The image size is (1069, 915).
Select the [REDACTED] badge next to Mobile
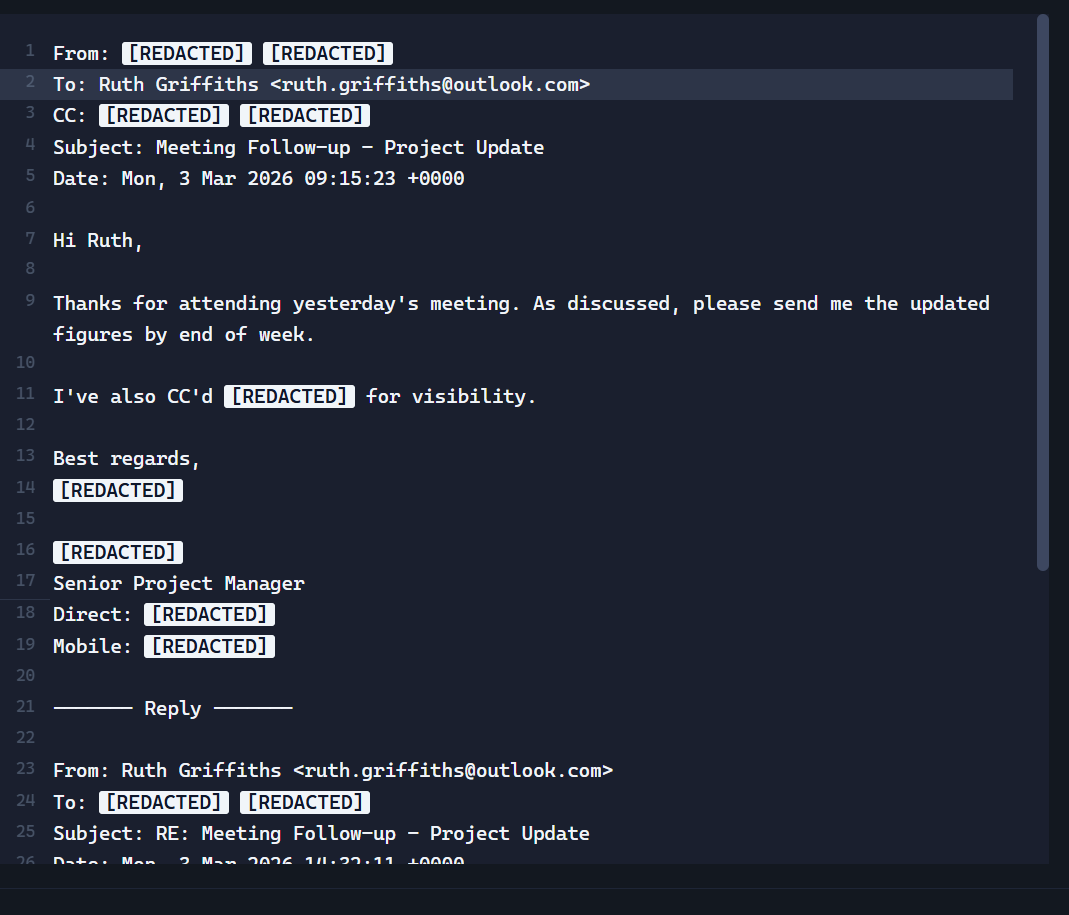(209, 647)
